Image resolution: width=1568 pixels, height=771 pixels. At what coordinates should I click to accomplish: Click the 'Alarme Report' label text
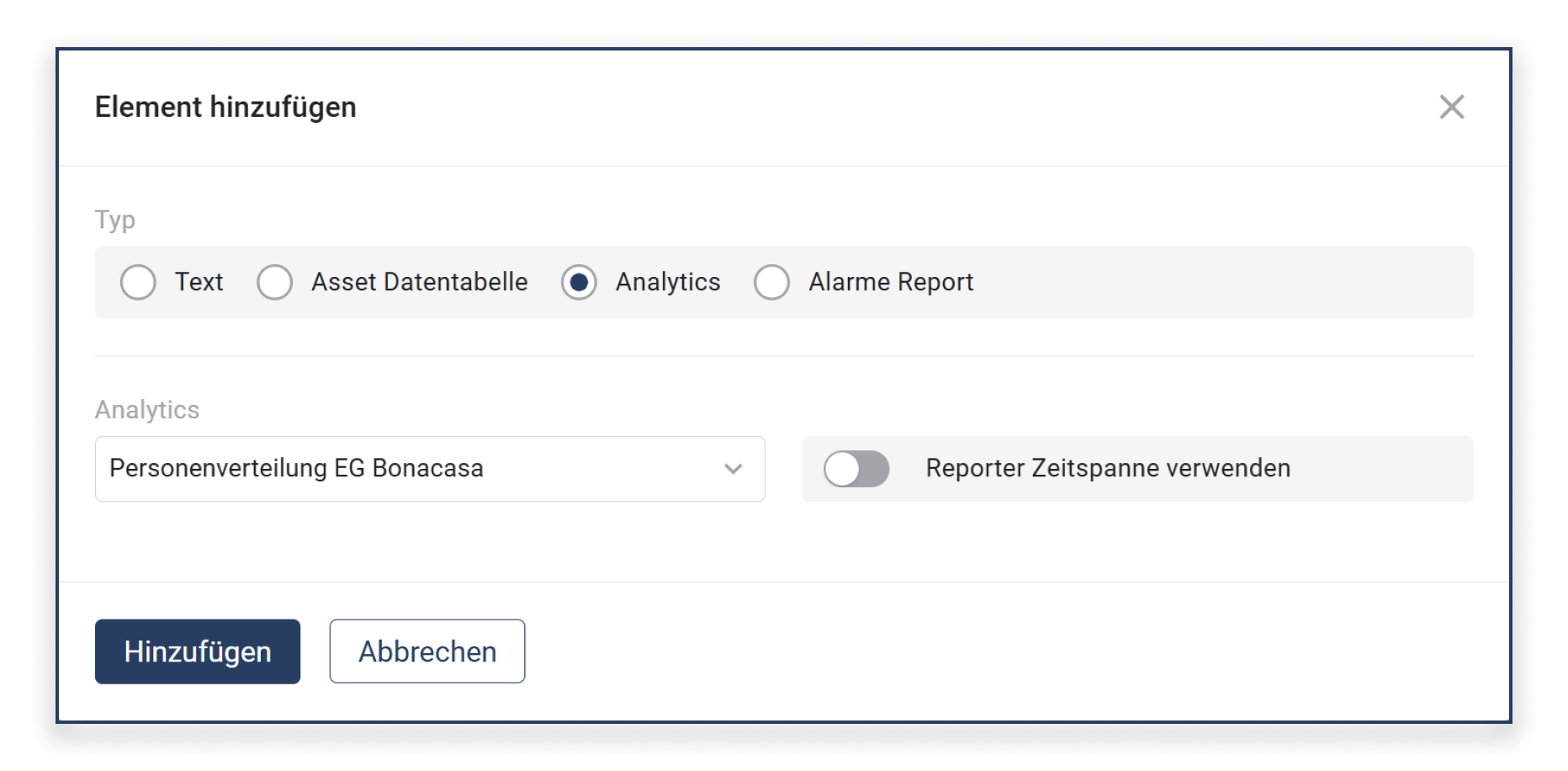(x=890, y=282)
